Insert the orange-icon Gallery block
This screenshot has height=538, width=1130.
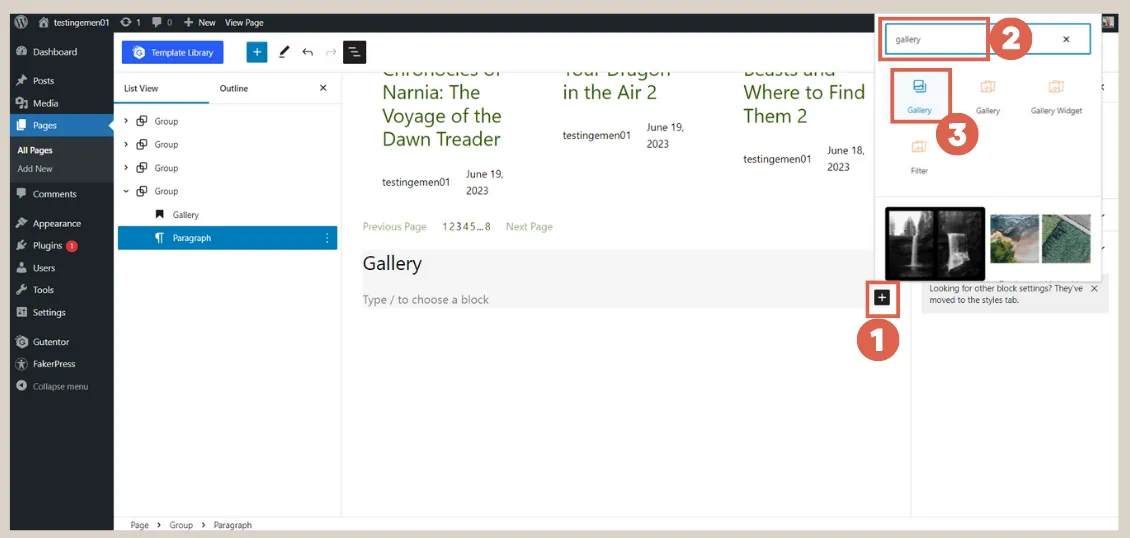pos(987,95)
